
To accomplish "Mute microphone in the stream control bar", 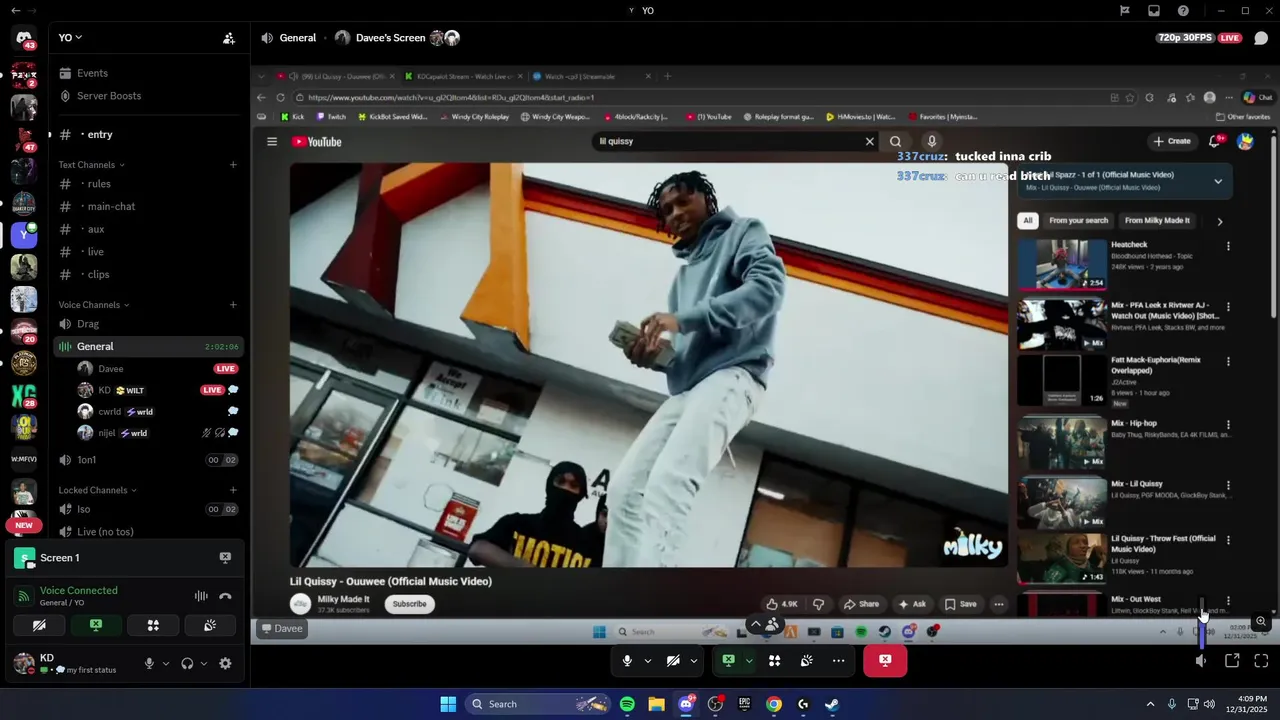I will (627, 661).
